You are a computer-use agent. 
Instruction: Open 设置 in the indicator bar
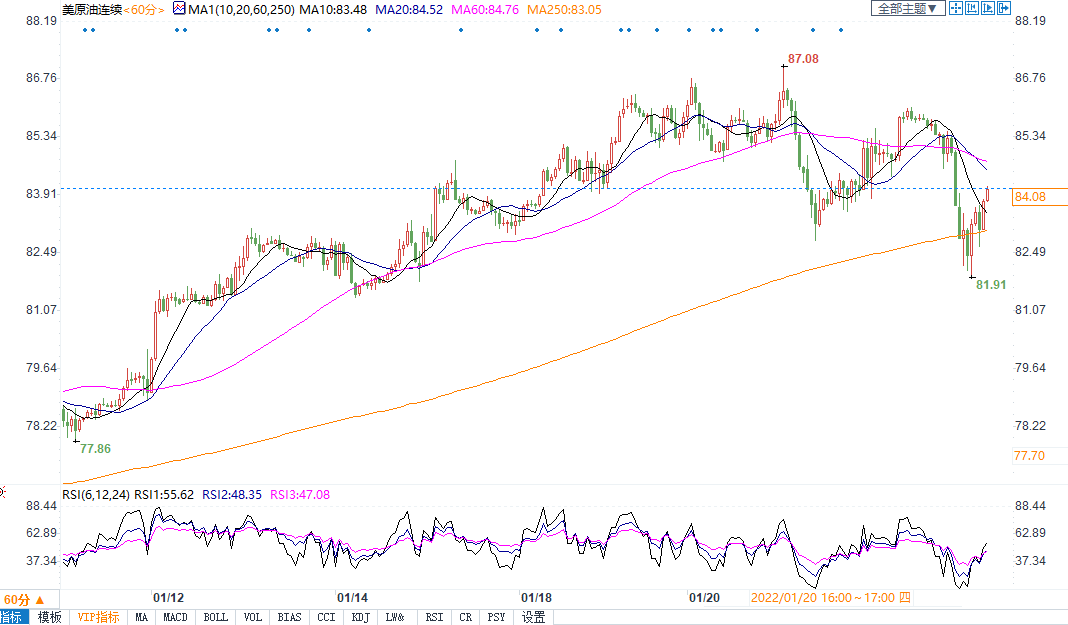pyautogui.click(x=534, y=617)
